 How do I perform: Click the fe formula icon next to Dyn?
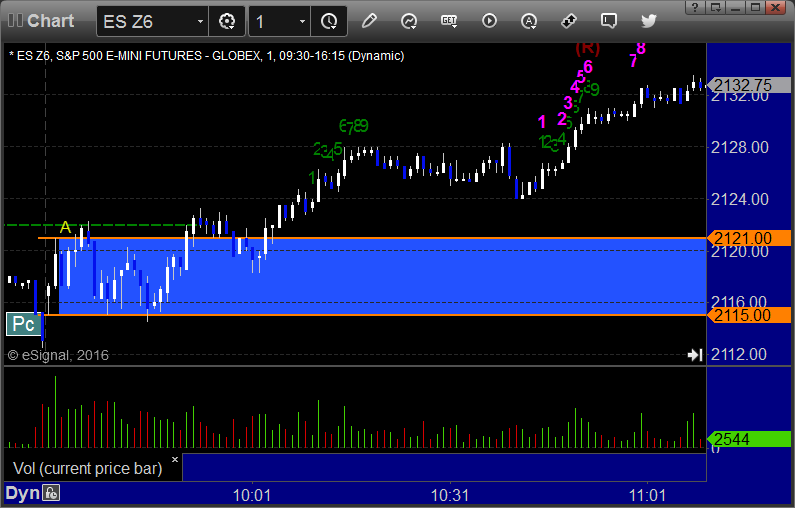point(51,493)
